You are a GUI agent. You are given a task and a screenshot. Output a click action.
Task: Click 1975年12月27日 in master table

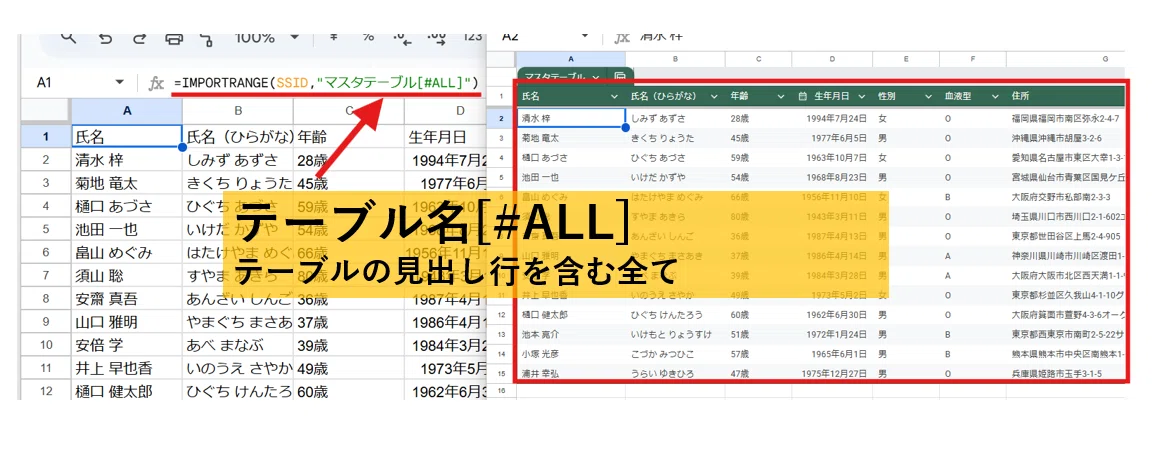(x=834, y=374)
